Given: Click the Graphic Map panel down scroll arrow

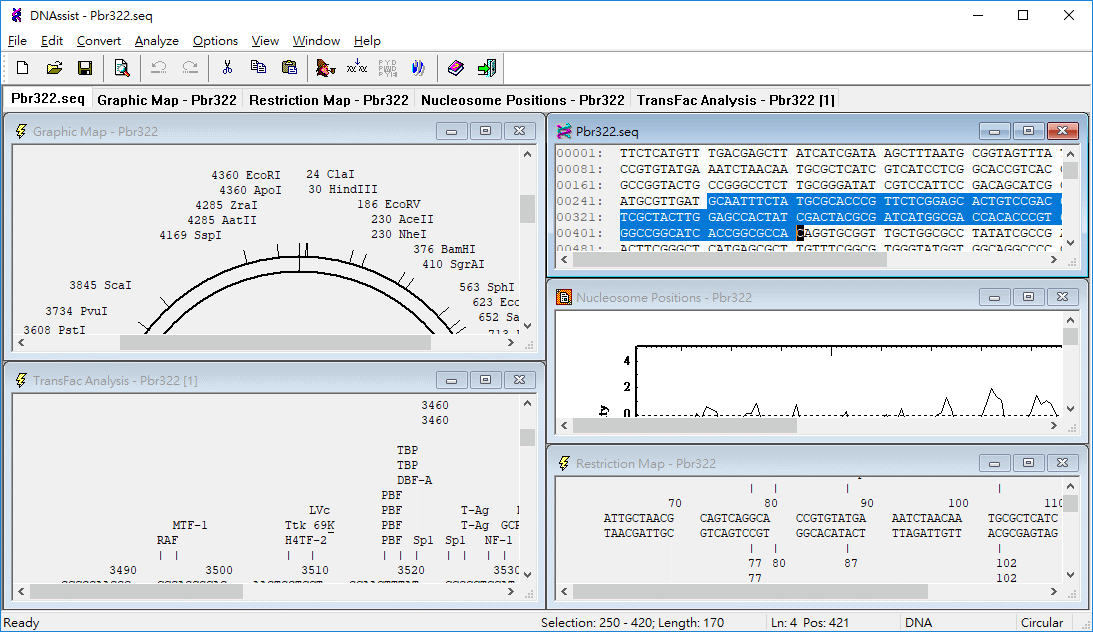Looking at the screenshot, I should [528, 325].
